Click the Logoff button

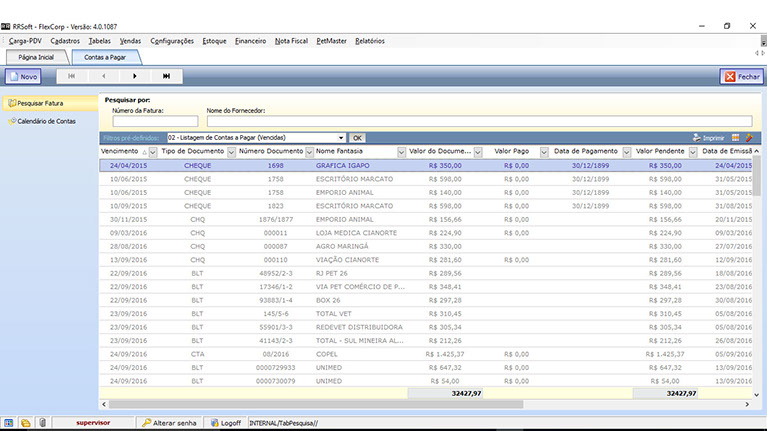226,423
